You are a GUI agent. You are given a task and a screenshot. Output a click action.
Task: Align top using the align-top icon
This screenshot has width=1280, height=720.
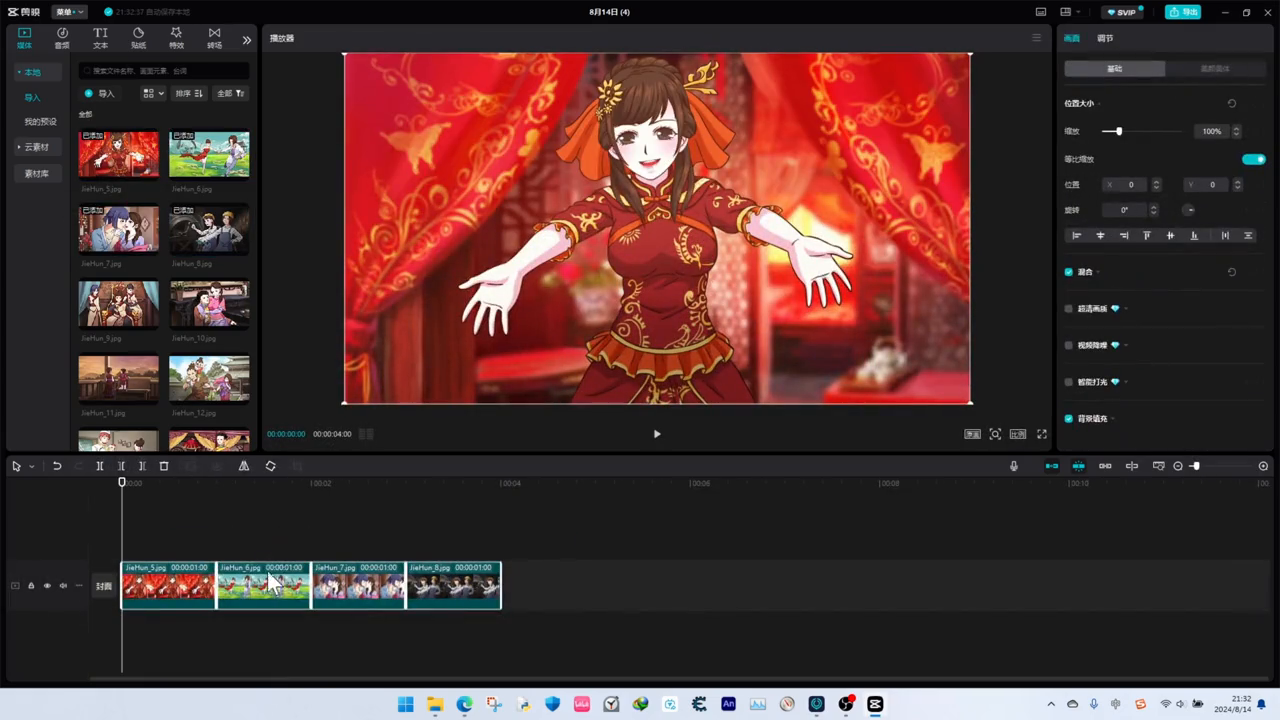tap(1147, 236)
